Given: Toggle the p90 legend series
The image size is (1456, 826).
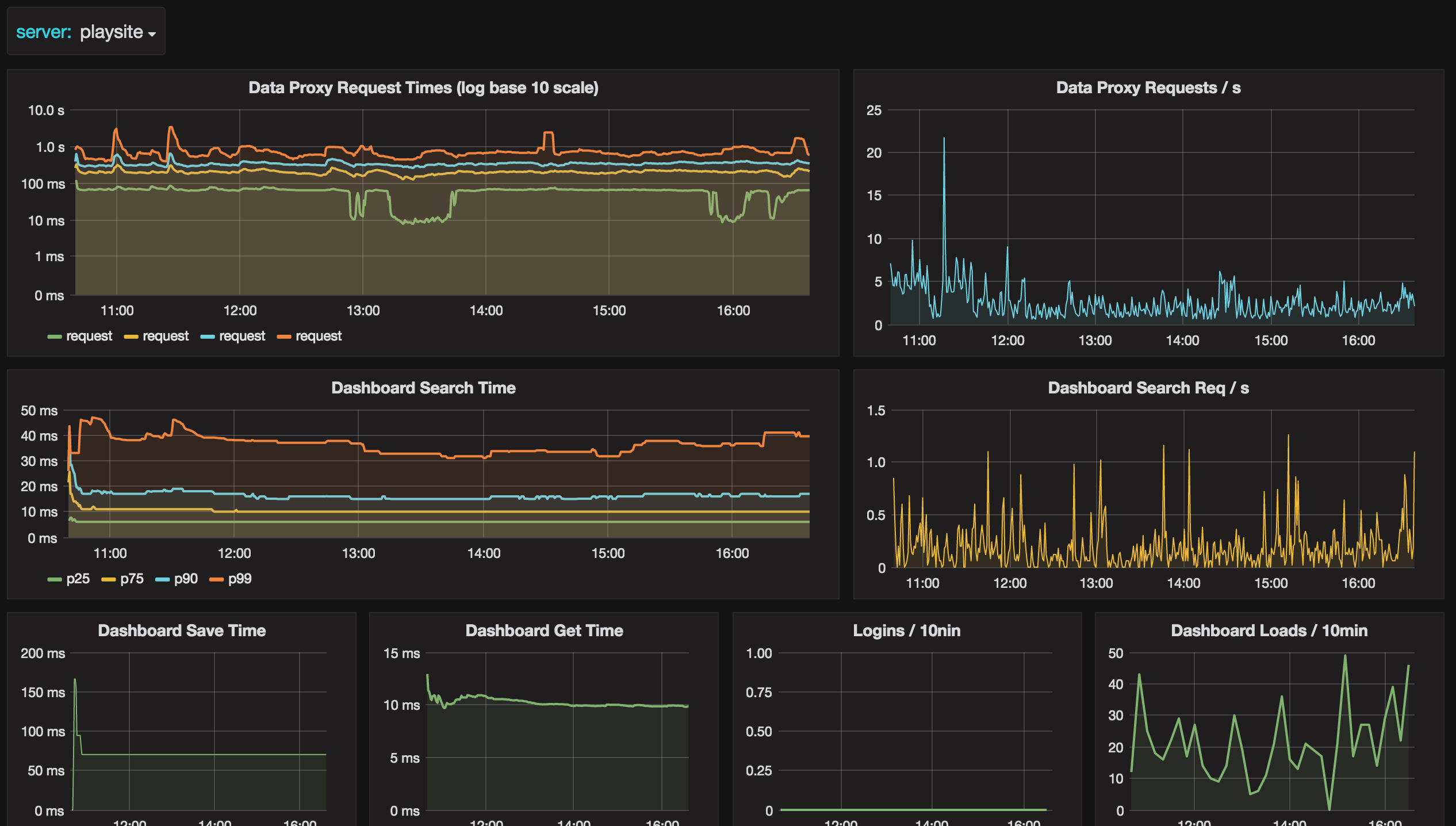Looking at the screenshot, I should tap(186, 579).
